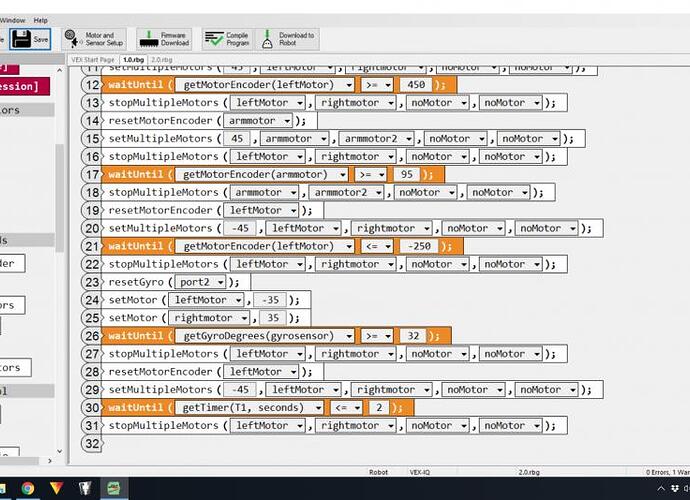This screenshot has width=690, height=500.
Task: Open leftMotor dropdown on line 31
Action: tap(268, 426)
